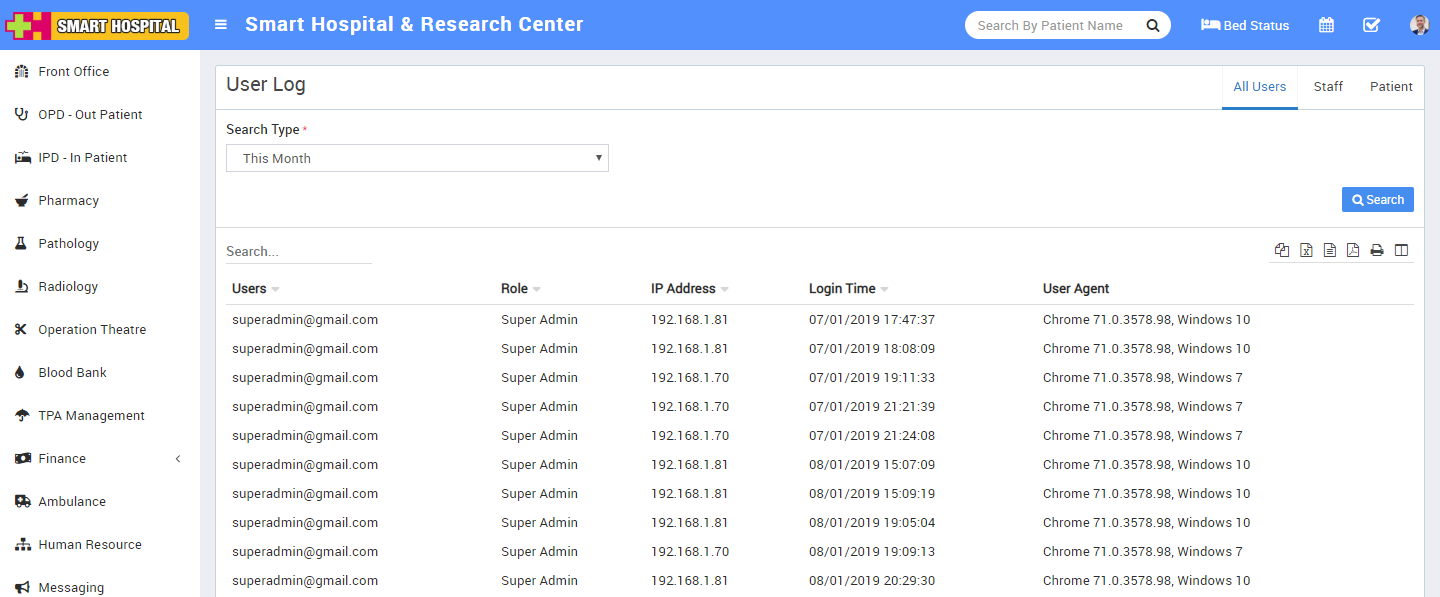Open the task checklist icon in header
The image size is (1440, 597).
(1371, 25)
